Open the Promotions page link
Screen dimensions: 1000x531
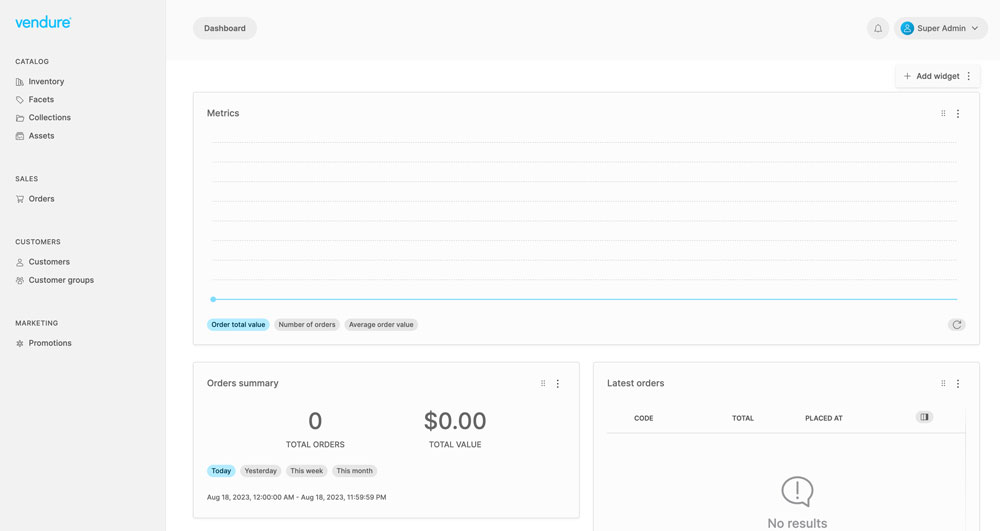pos(50,343)
